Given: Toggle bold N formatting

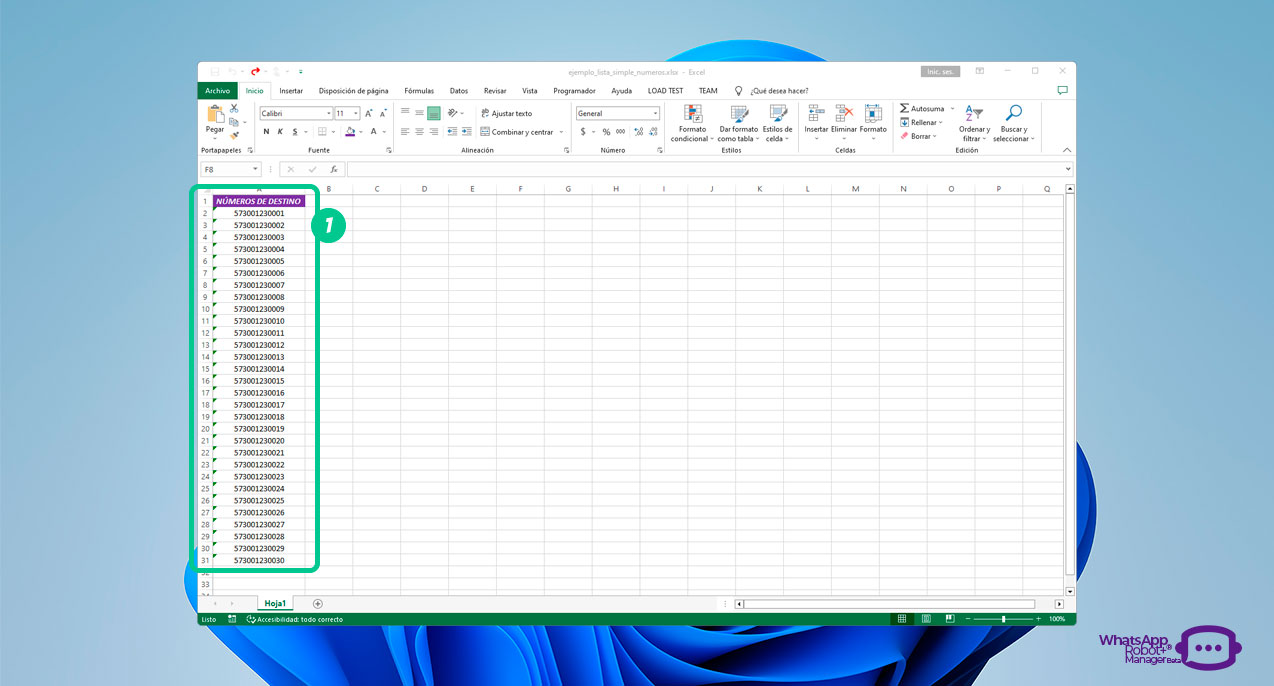Looking at the screenshot, I should [266, 132].
